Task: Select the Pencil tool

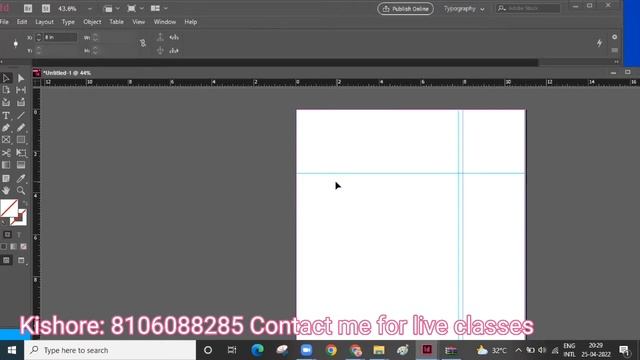Action: pyautogui.click(x=21, y=128)
